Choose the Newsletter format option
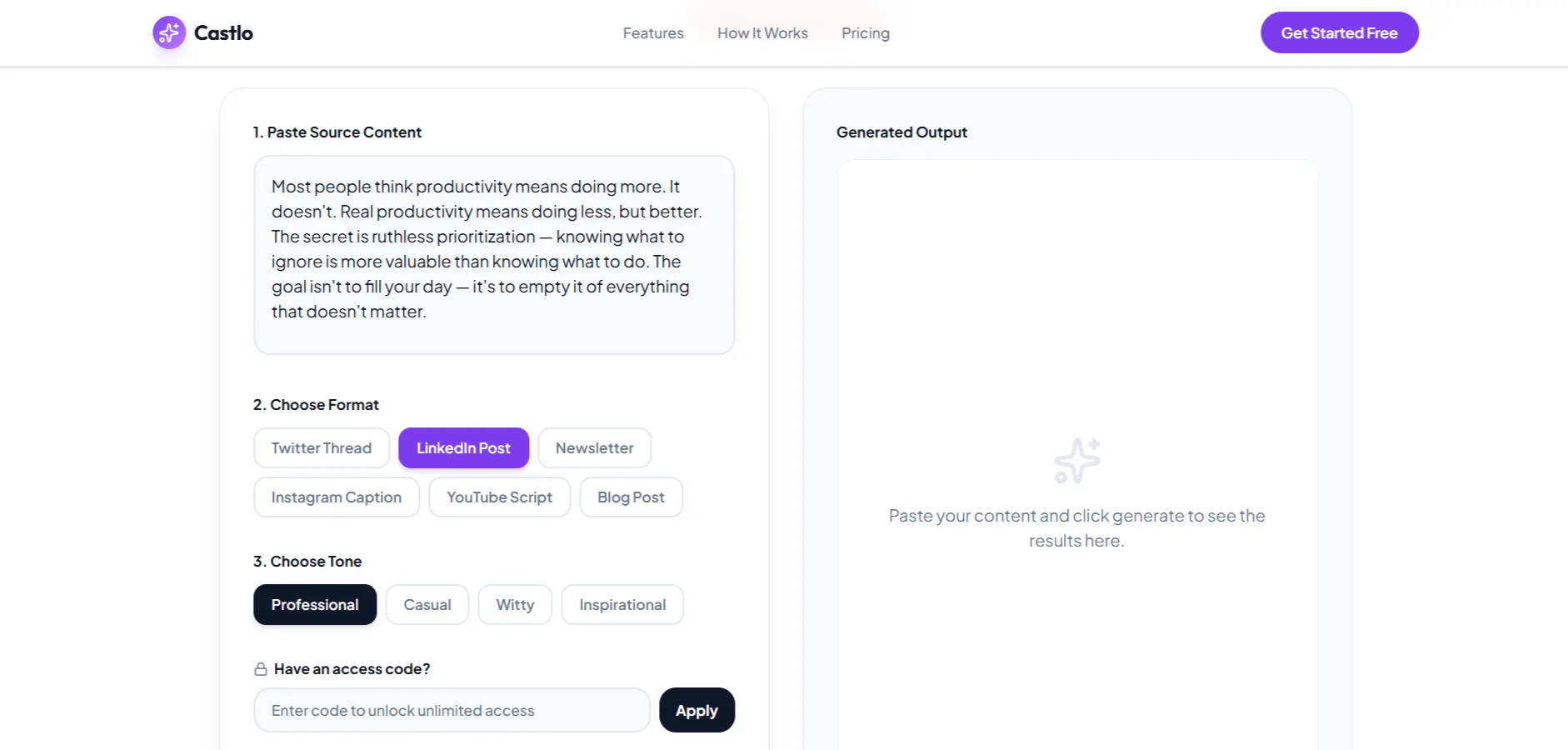 point(595,448)
